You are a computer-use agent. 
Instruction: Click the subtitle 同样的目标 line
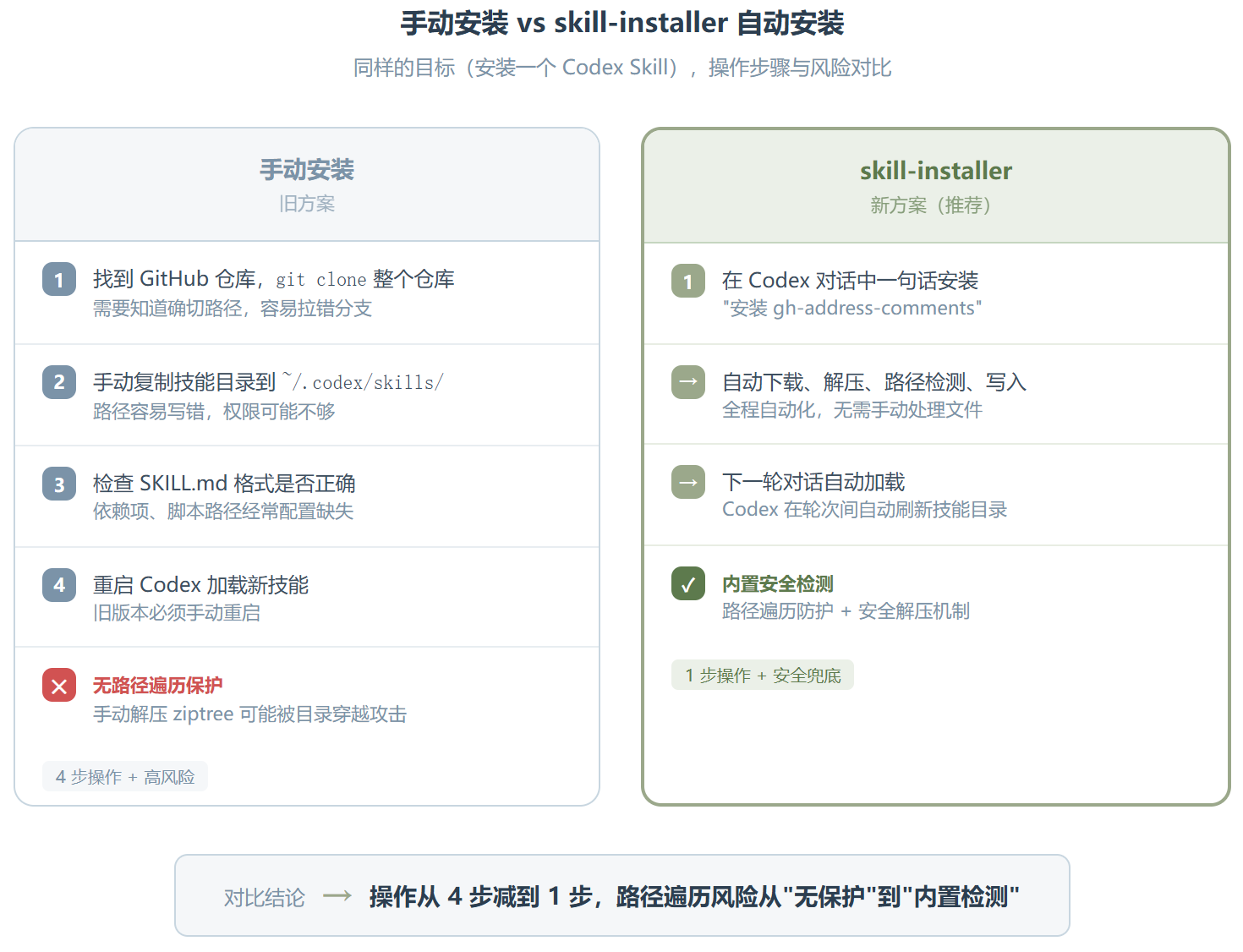(622, 68)
